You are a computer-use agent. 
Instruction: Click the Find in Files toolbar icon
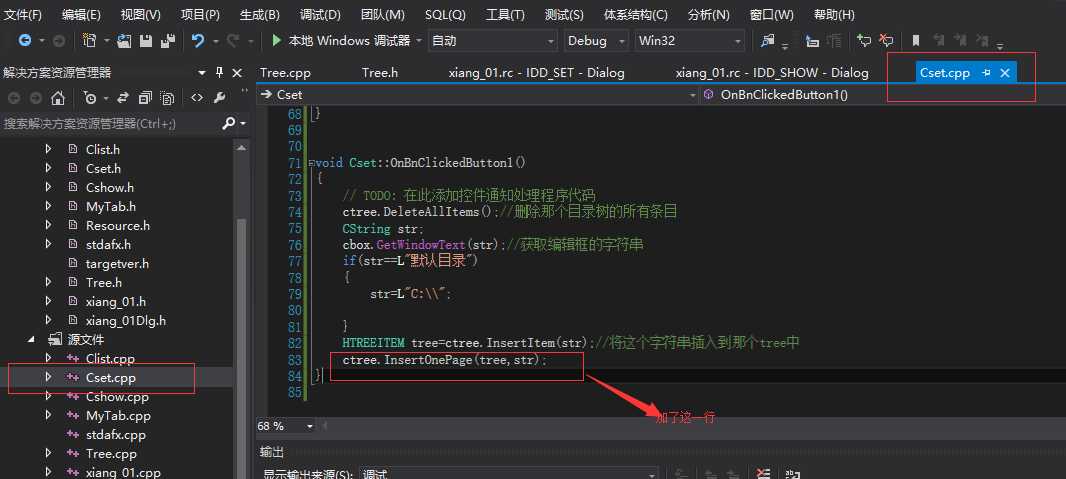click(x=768, y=41)
